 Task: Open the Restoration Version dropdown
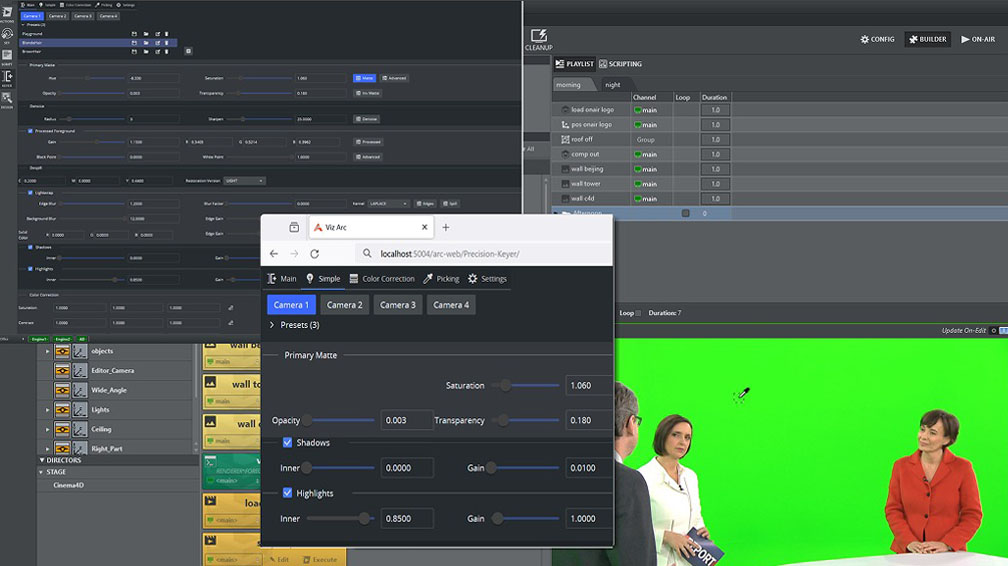[245, 181]
